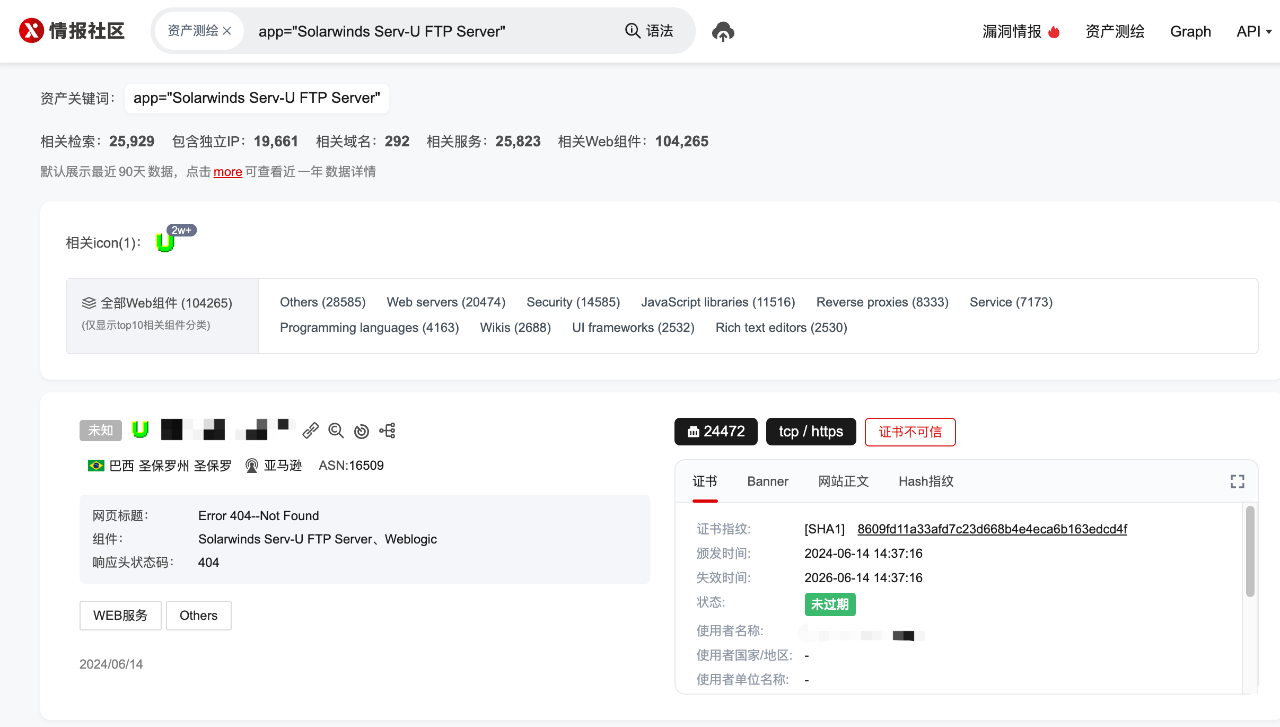Filter by Others (28585)
Image resolution: width=1280 pixels, height=727 pixels.
(x=323, y=302)
